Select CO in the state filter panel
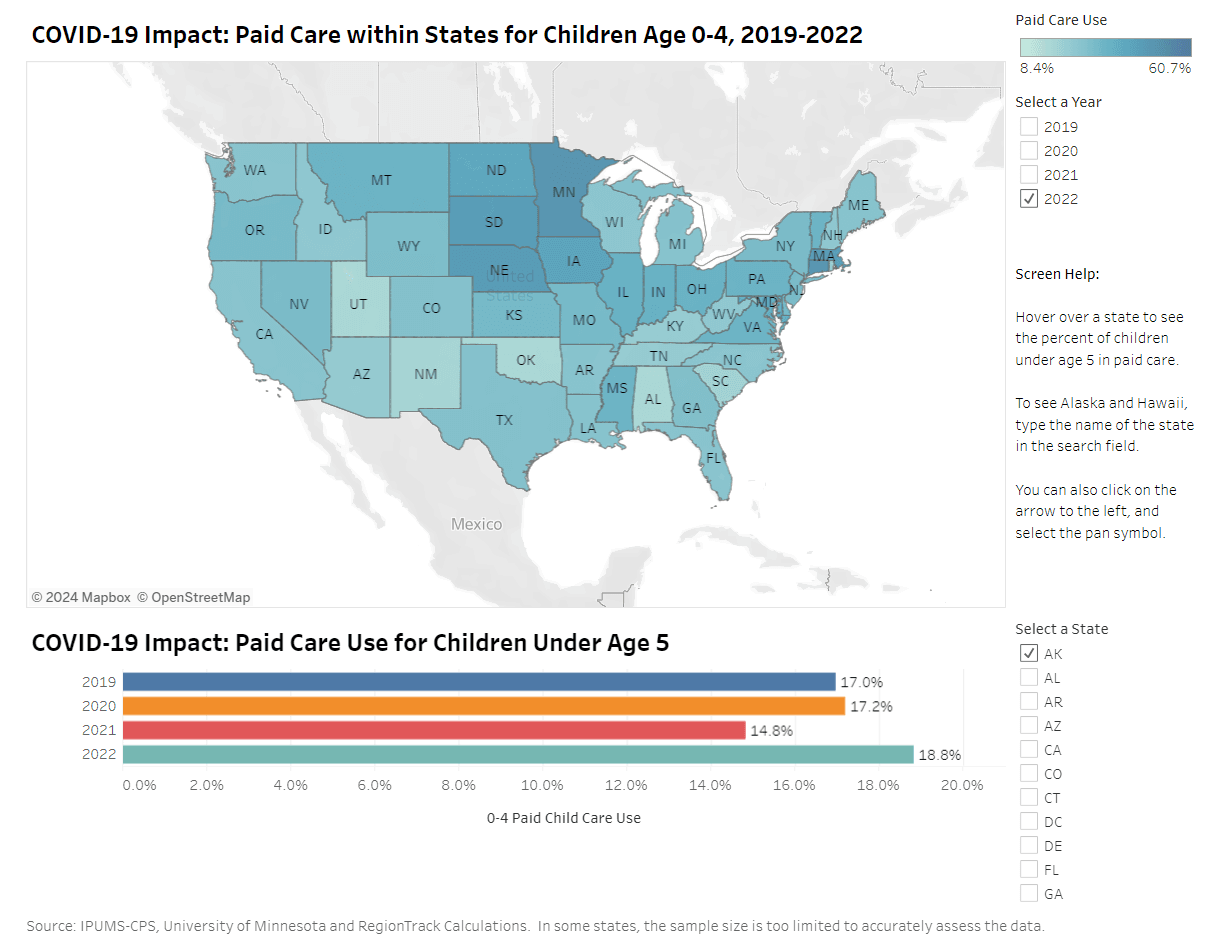The width and height of the screenshot is (1205, 950). pyautogui.click(x=1029, y=773)
